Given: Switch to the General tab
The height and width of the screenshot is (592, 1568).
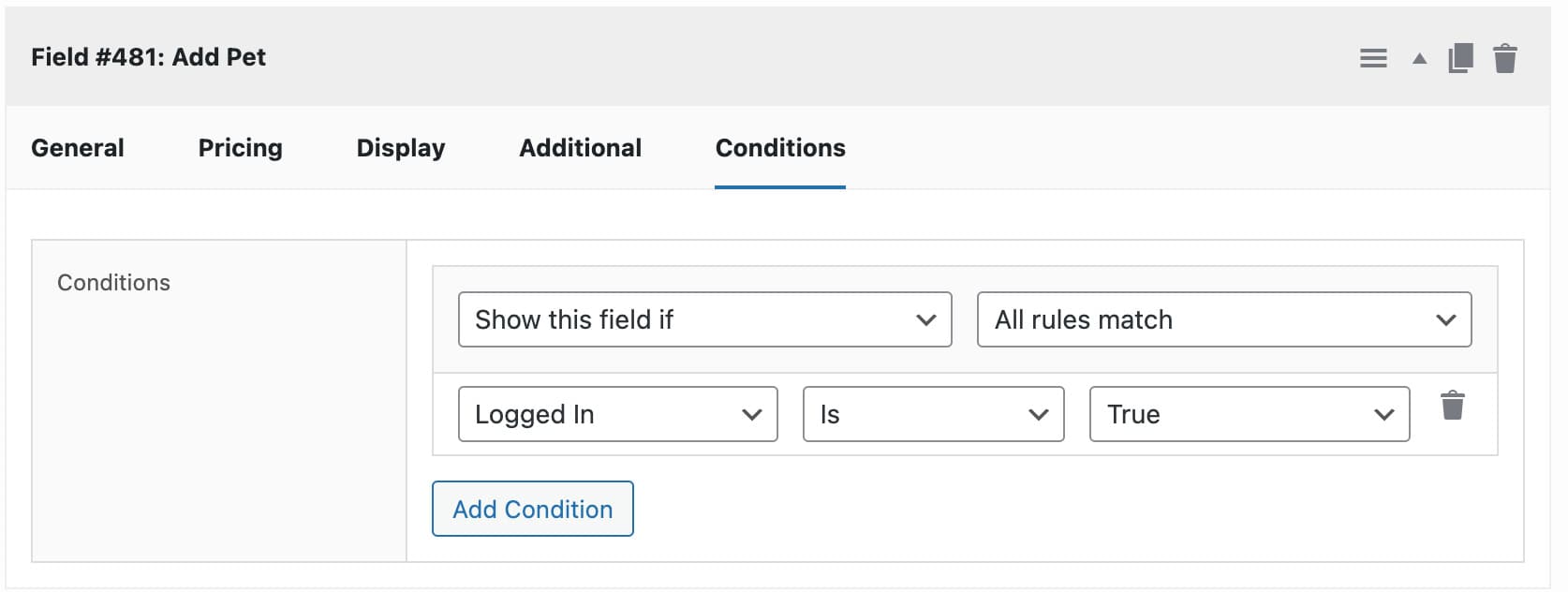Looking at the screenshot, I should coord(77,147).
